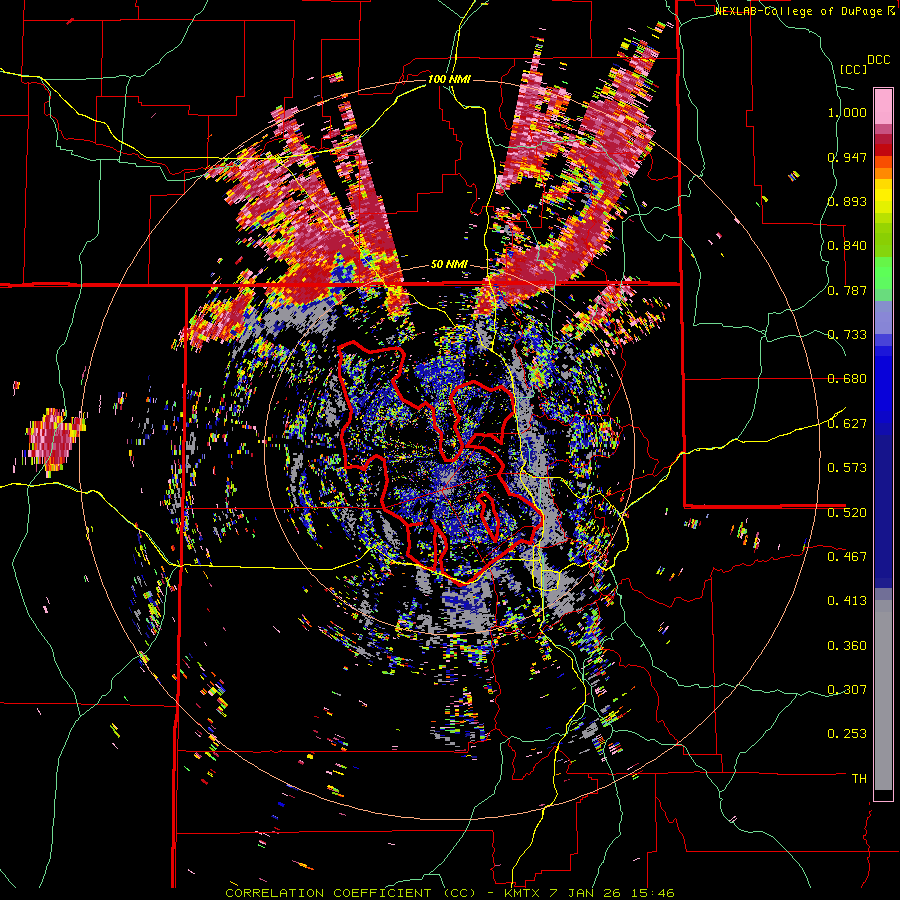Select the 0.840 scale value

847,246
